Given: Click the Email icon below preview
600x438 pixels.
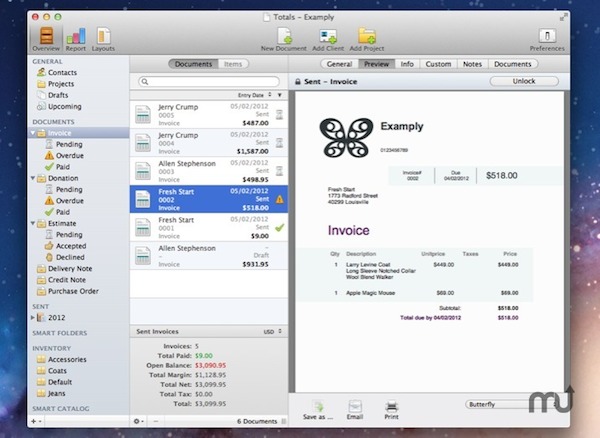Looking at the screenshot, I should [355, 410].
